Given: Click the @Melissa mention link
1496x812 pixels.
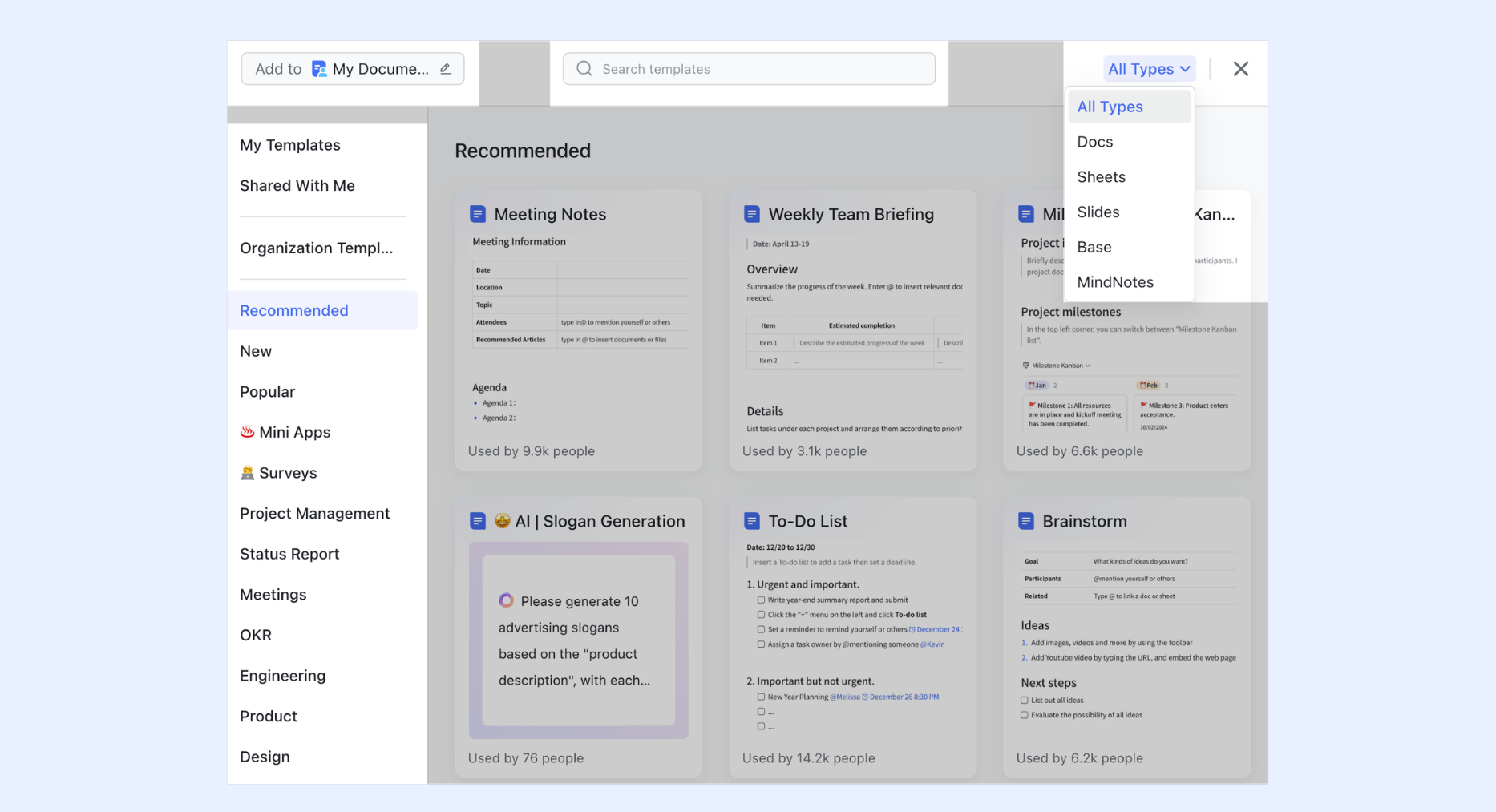Looking at the screenshot, I should [844, 697].
